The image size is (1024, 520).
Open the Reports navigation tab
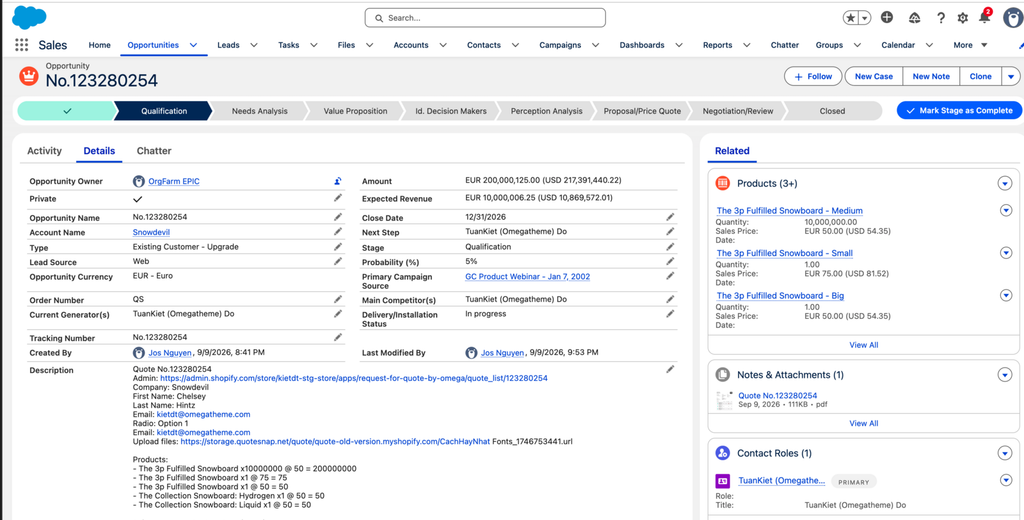point(717,45)
